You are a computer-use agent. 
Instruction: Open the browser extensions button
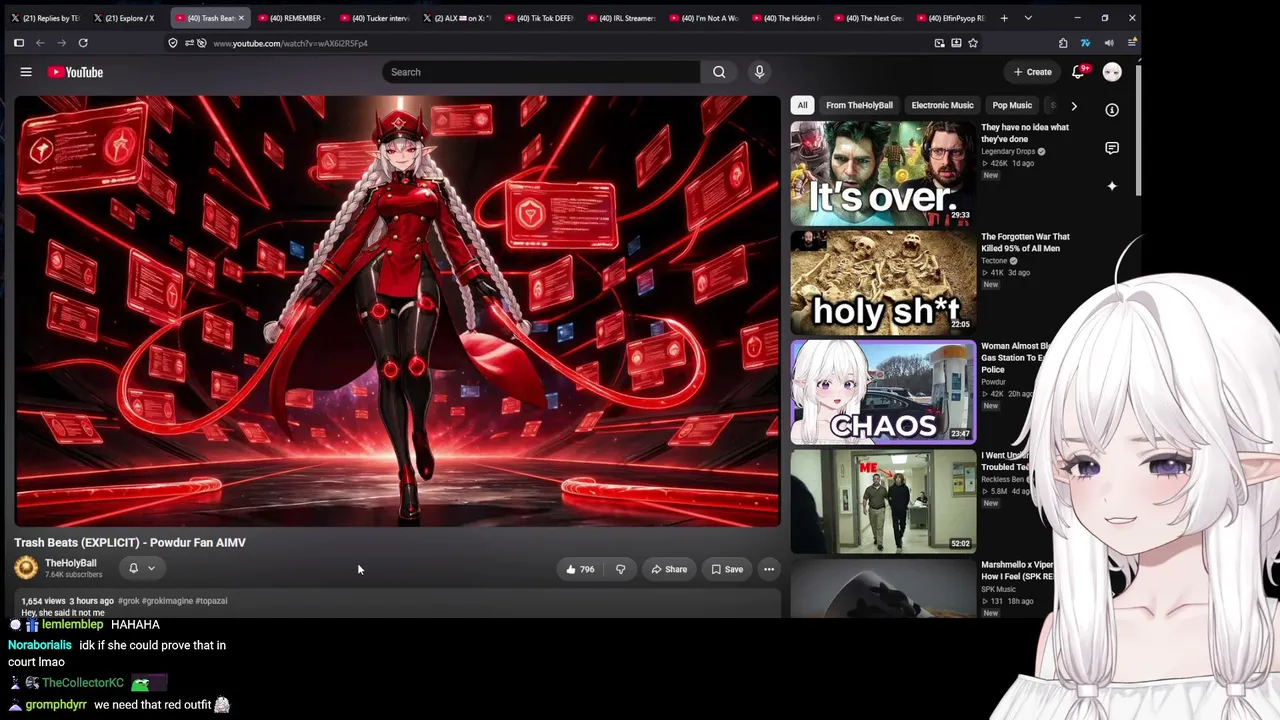(1062, 43)
